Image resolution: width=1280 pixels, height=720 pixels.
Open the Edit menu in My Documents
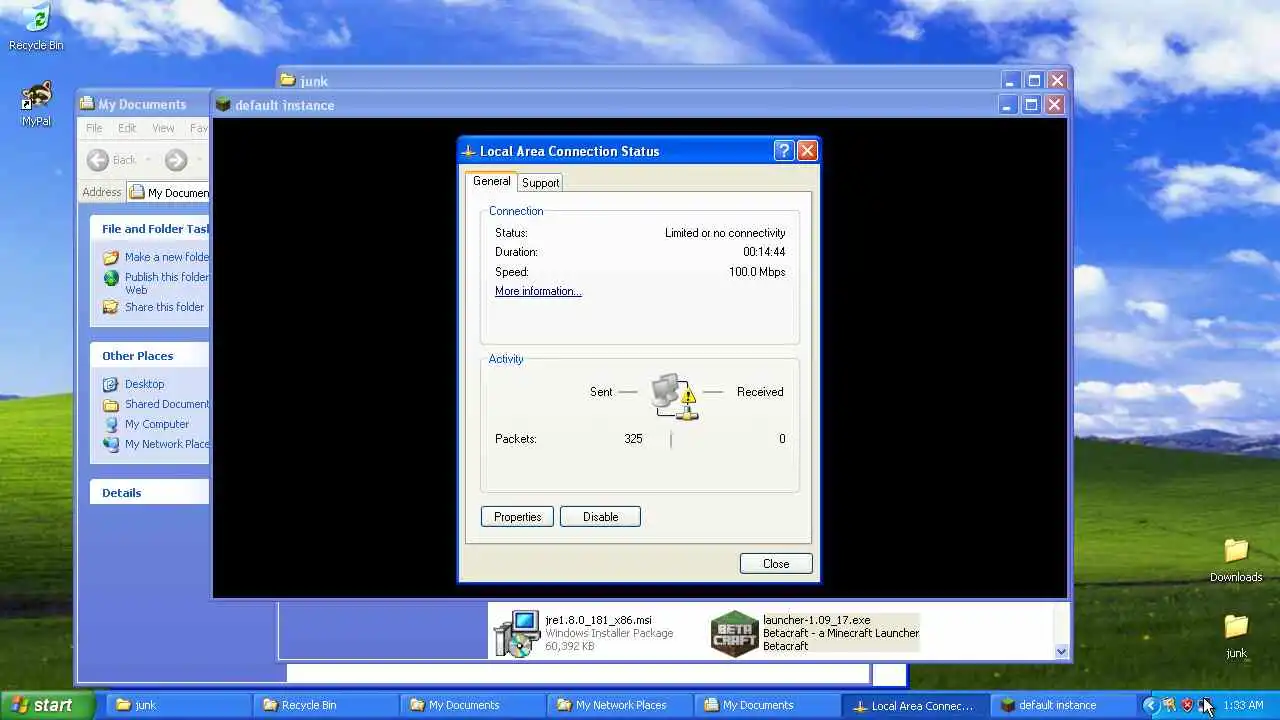127,128
